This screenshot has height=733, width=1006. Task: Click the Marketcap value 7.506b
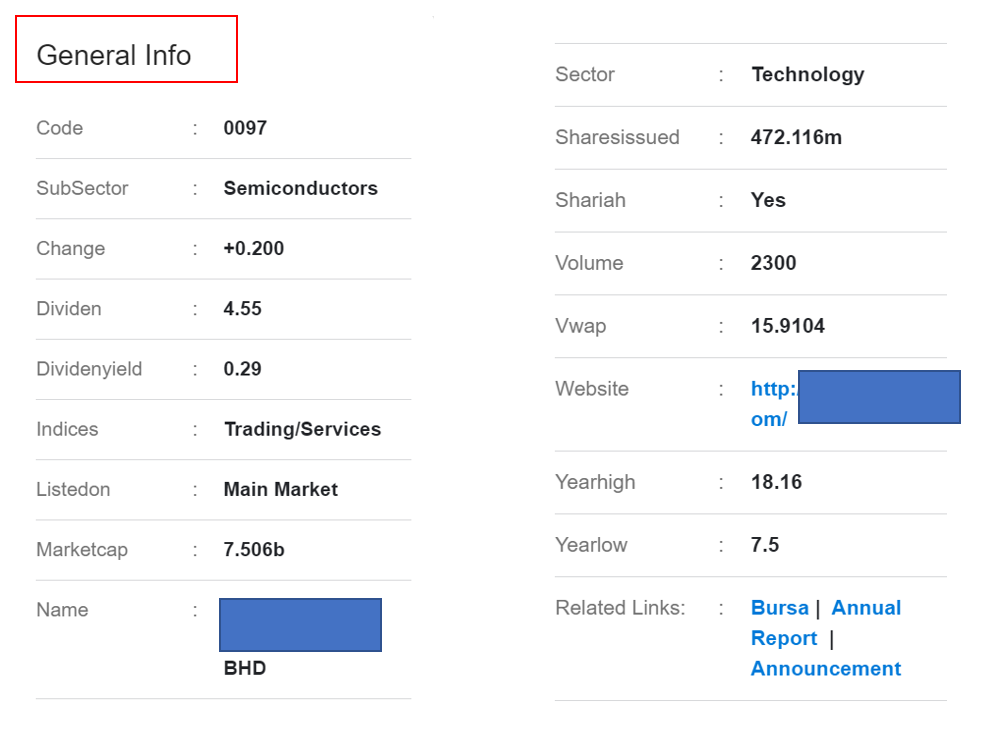coord(254,549)
